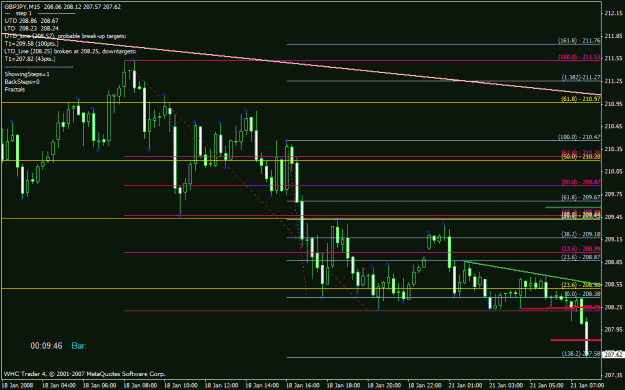
Task: Click the 00:09:46 bar countdown timer
Action: coord(47,346)
